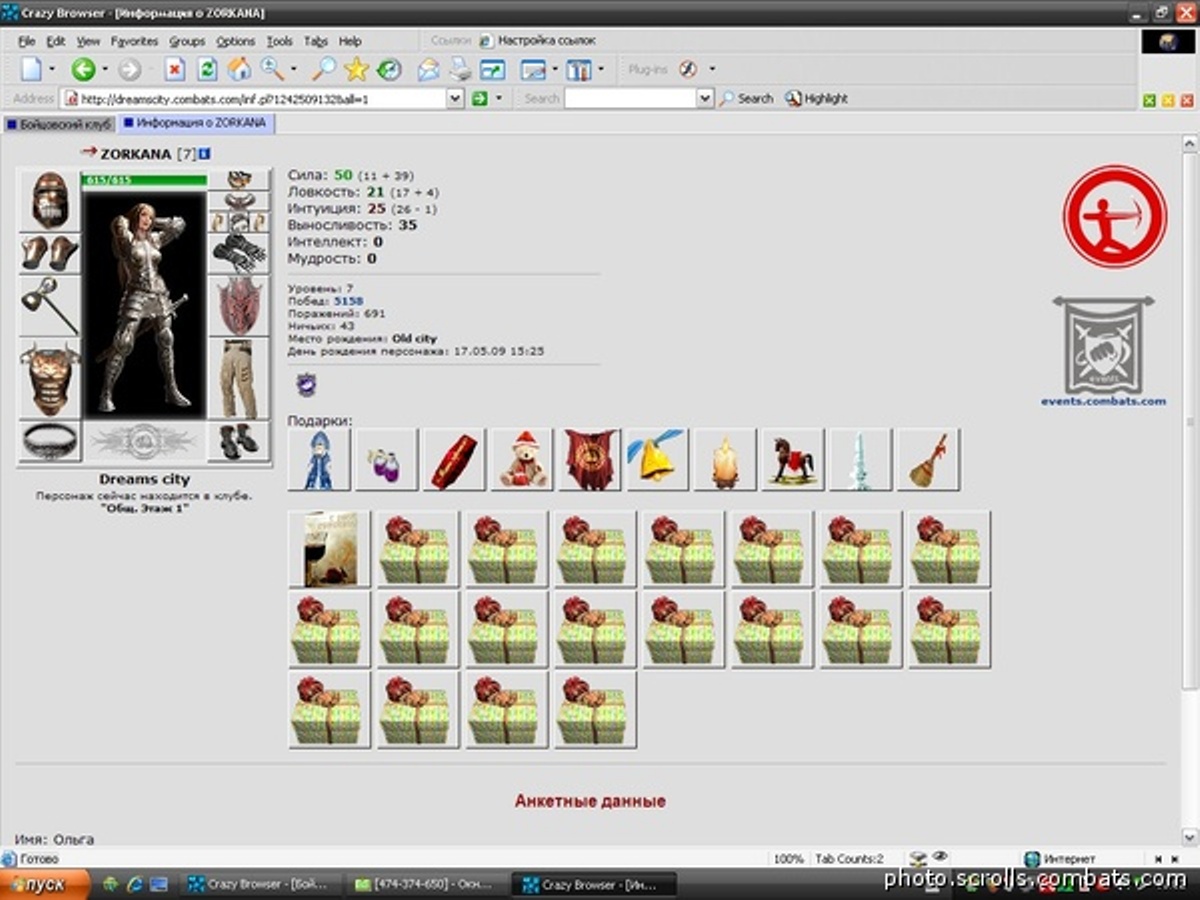The image size is (1200, 900).
Task: Click the Search button
Action: [x=747, y=98]
